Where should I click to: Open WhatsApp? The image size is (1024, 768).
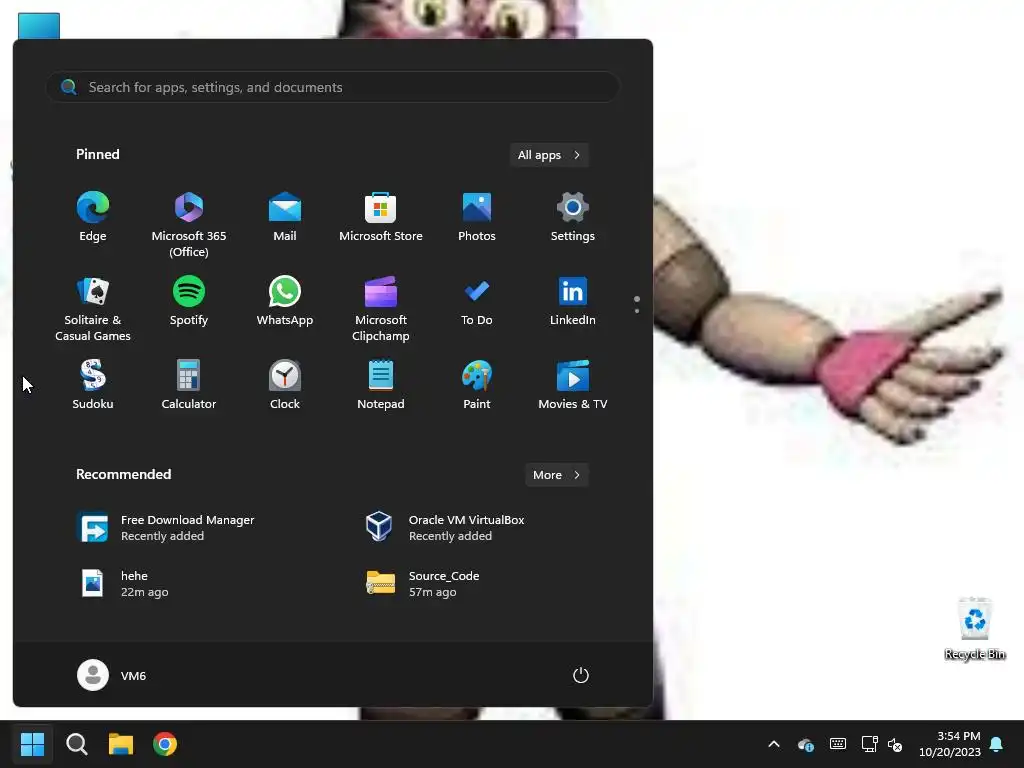point(285,302)
